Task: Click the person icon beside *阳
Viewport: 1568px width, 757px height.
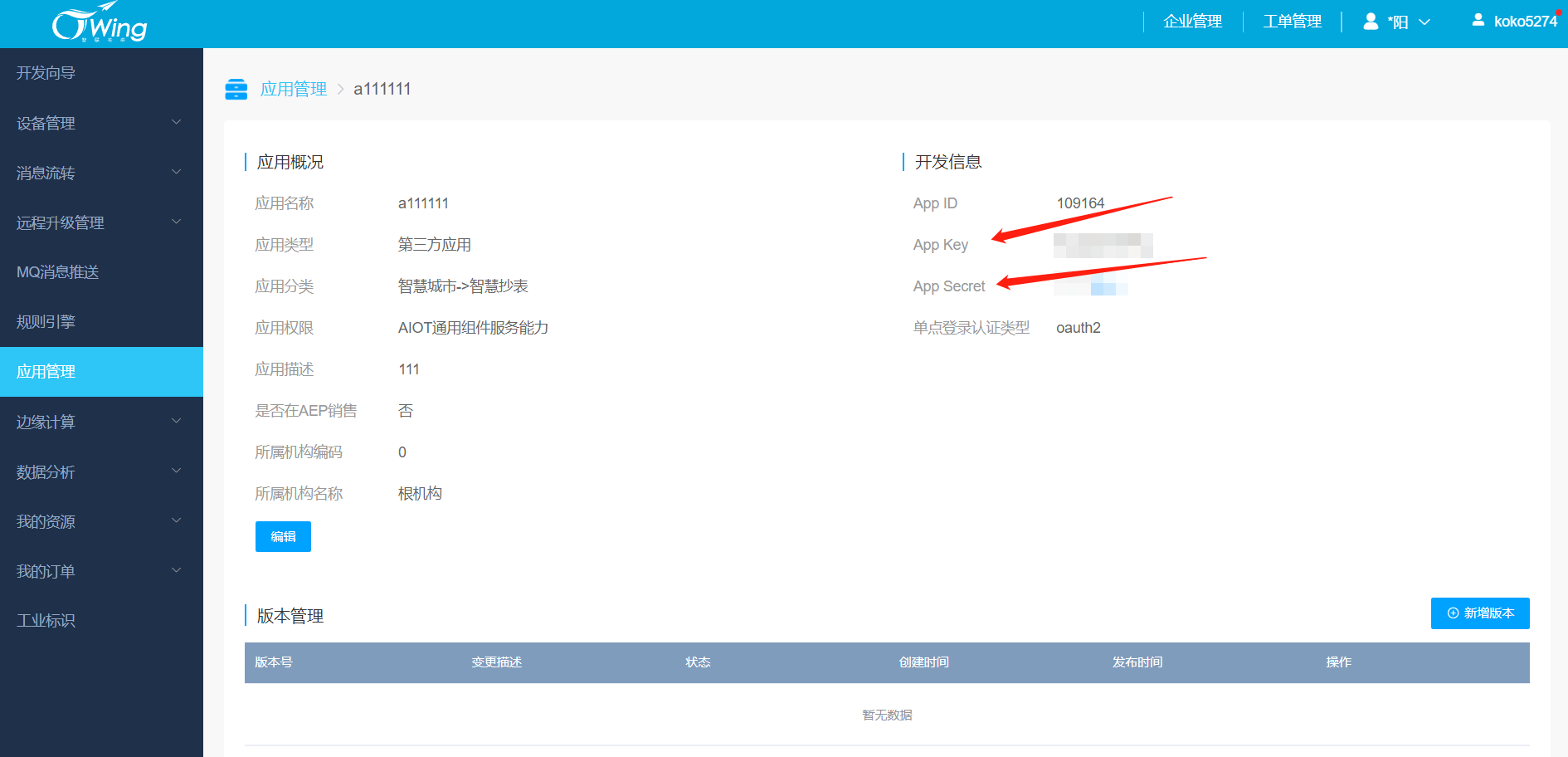Action: [1371, 22]
